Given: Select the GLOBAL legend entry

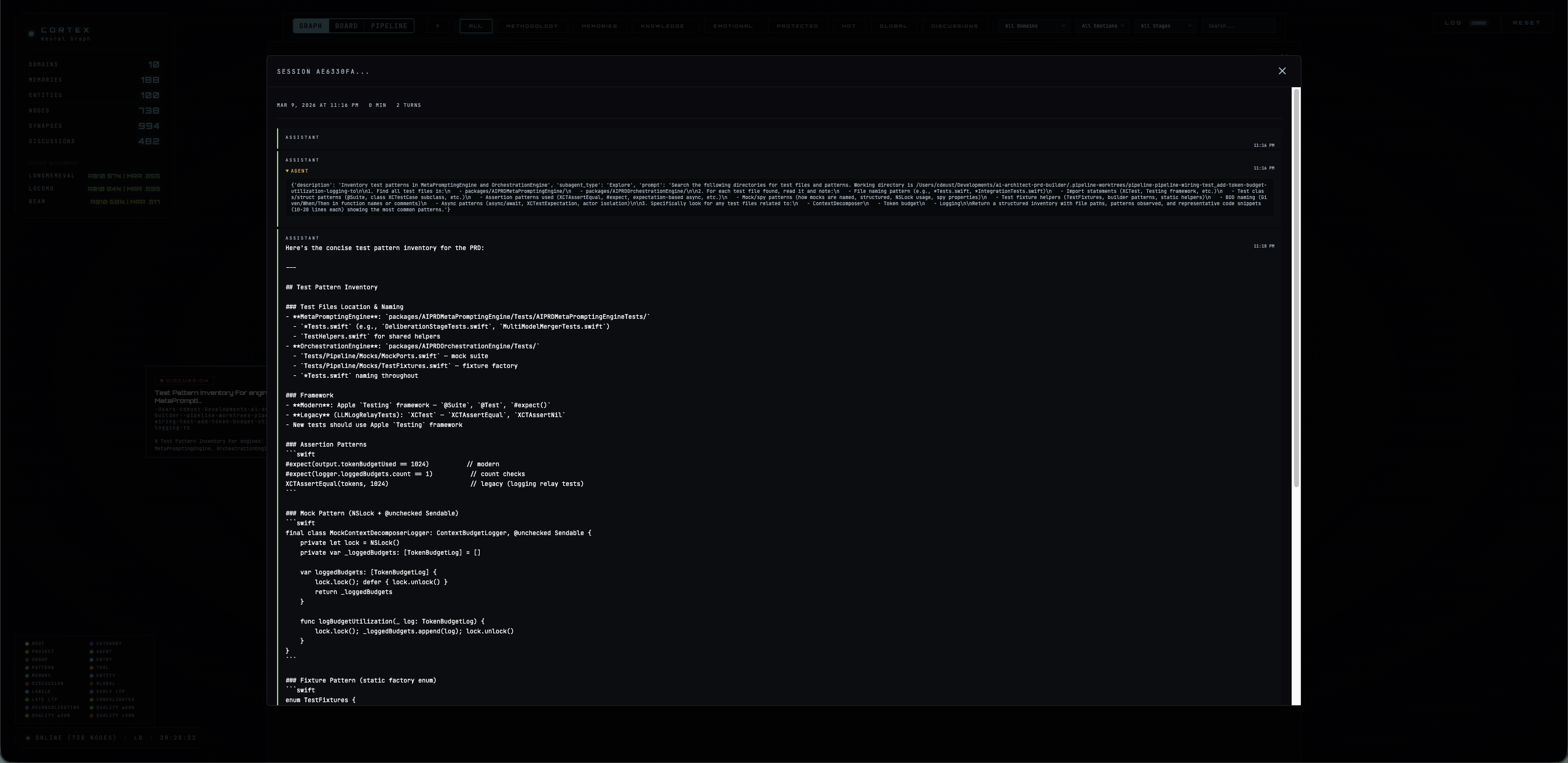Looking at the screenshot, I should 102,684.
